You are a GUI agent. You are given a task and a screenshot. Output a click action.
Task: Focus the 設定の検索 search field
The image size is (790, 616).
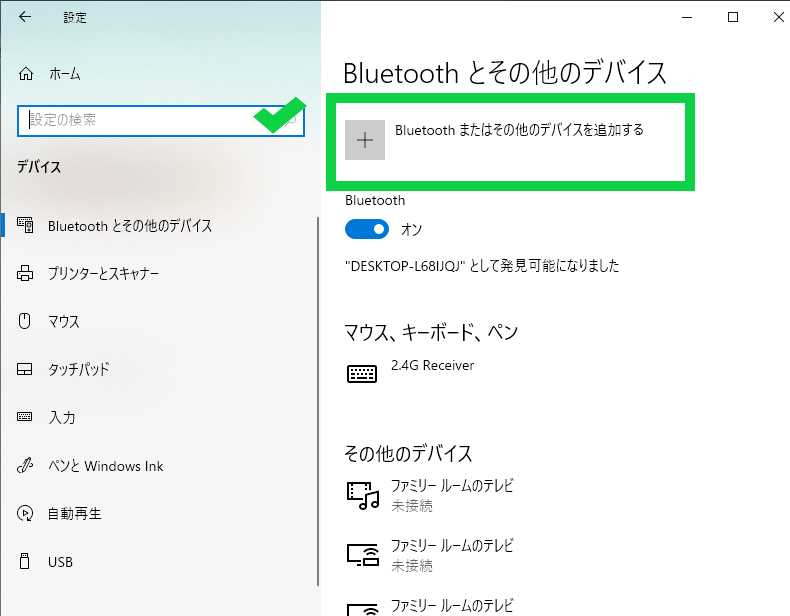[161, 120]
